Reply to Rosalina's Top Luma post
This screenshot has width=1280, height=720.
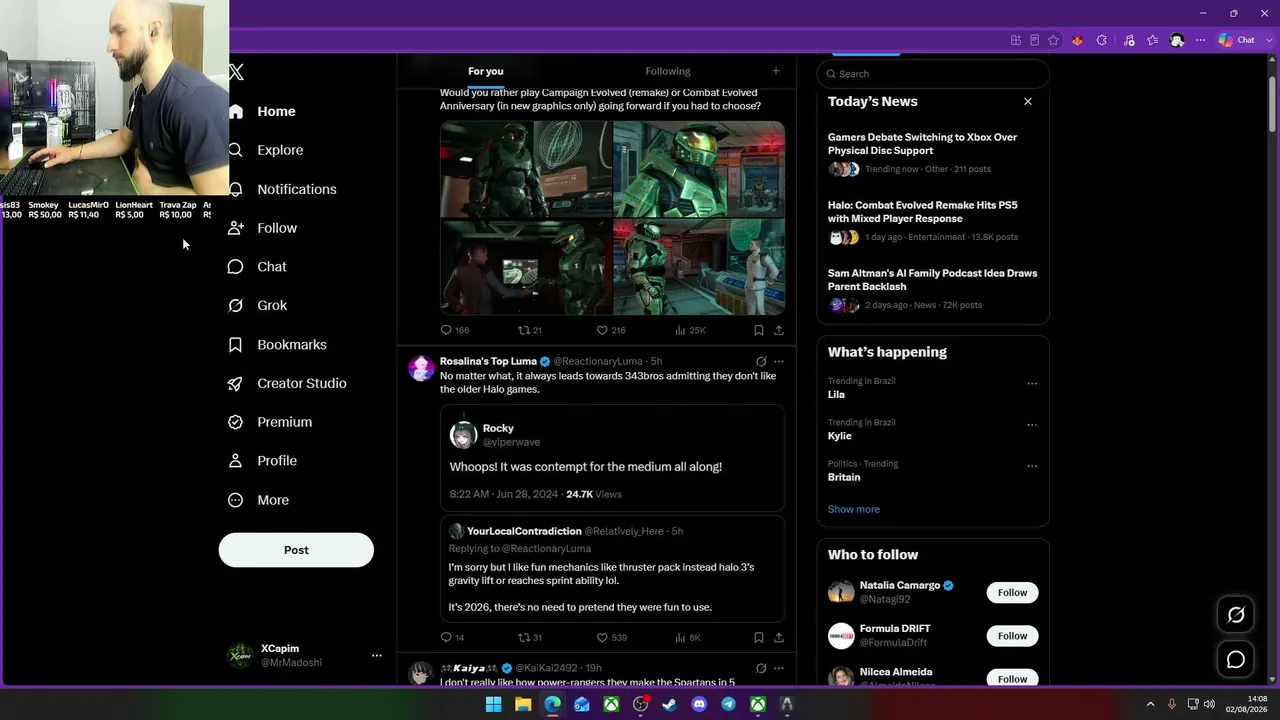pyautogui.click(x=452, y=637)
